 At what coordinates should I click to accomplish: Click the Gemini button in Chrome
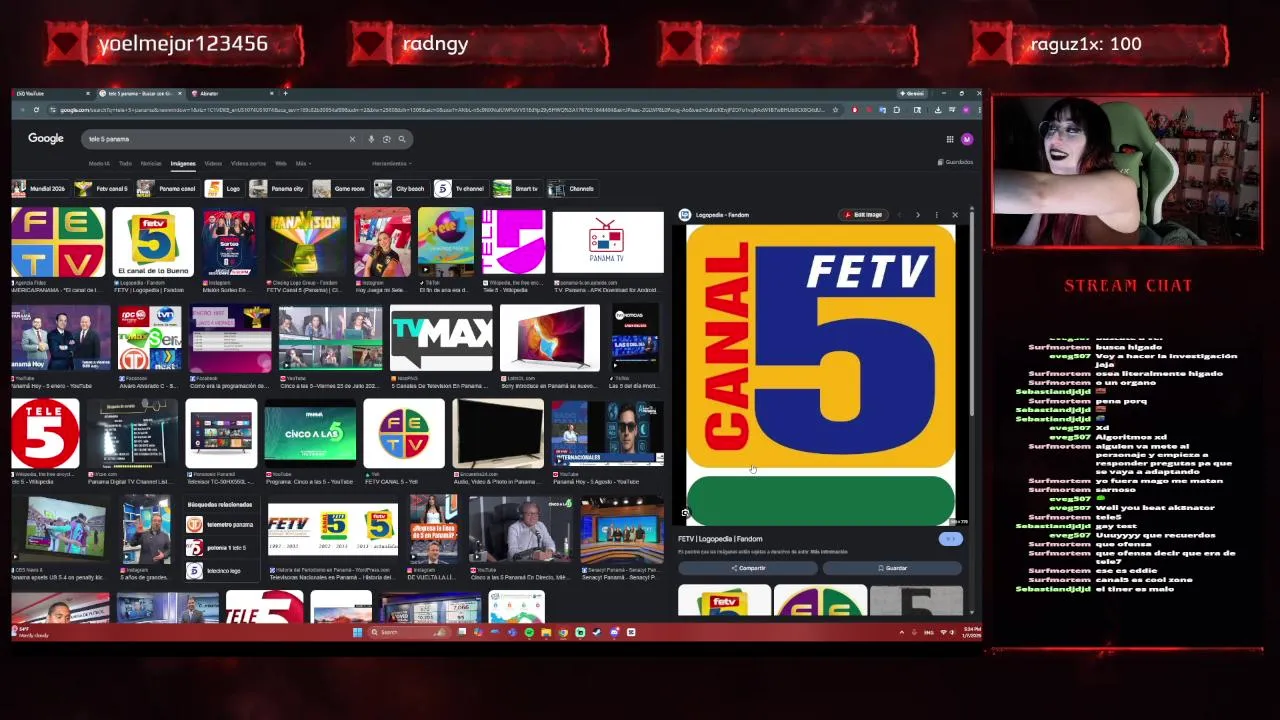point(910,93)
